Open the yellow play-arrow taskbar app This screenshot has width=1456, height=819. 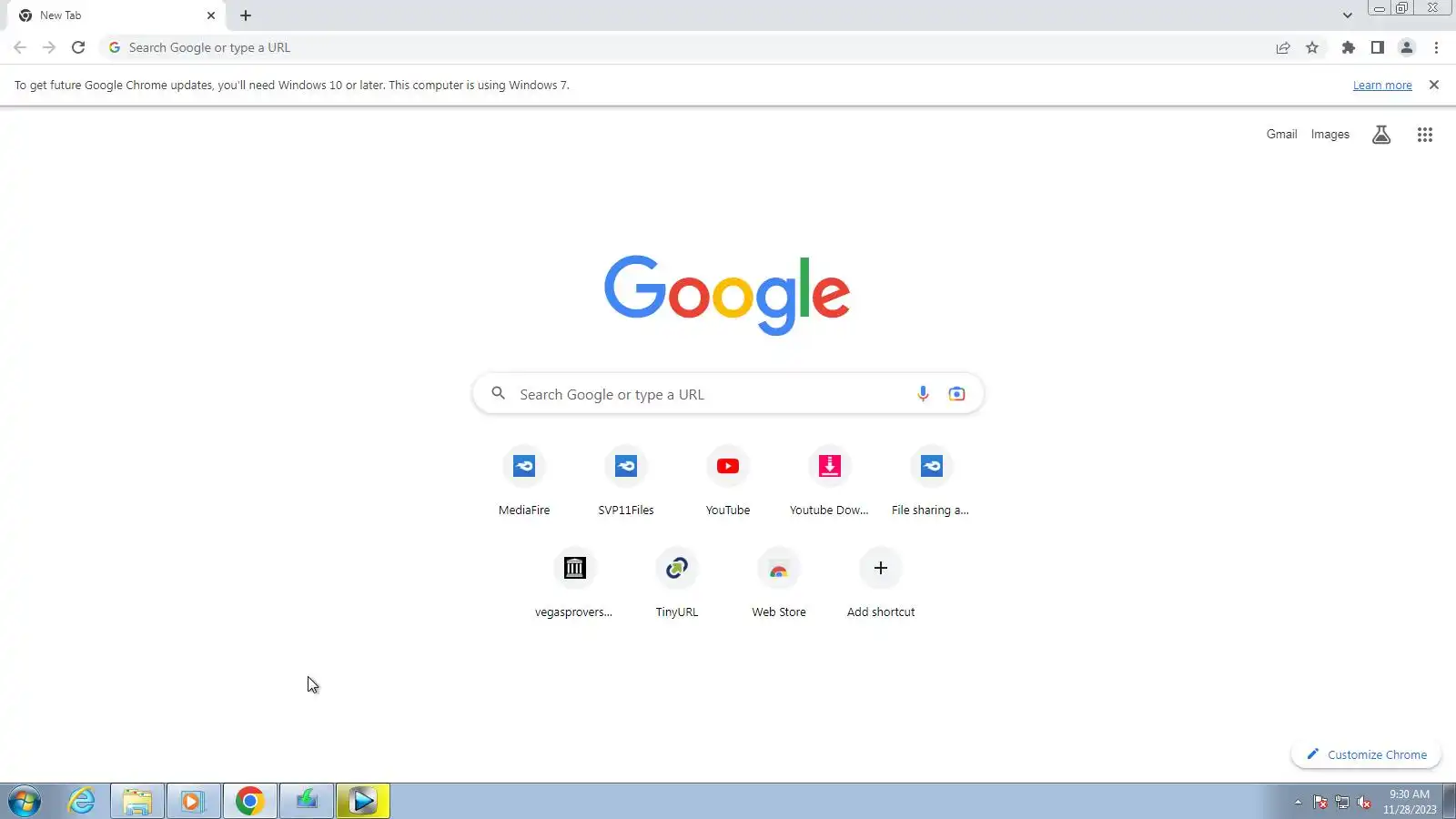point(363,802)
